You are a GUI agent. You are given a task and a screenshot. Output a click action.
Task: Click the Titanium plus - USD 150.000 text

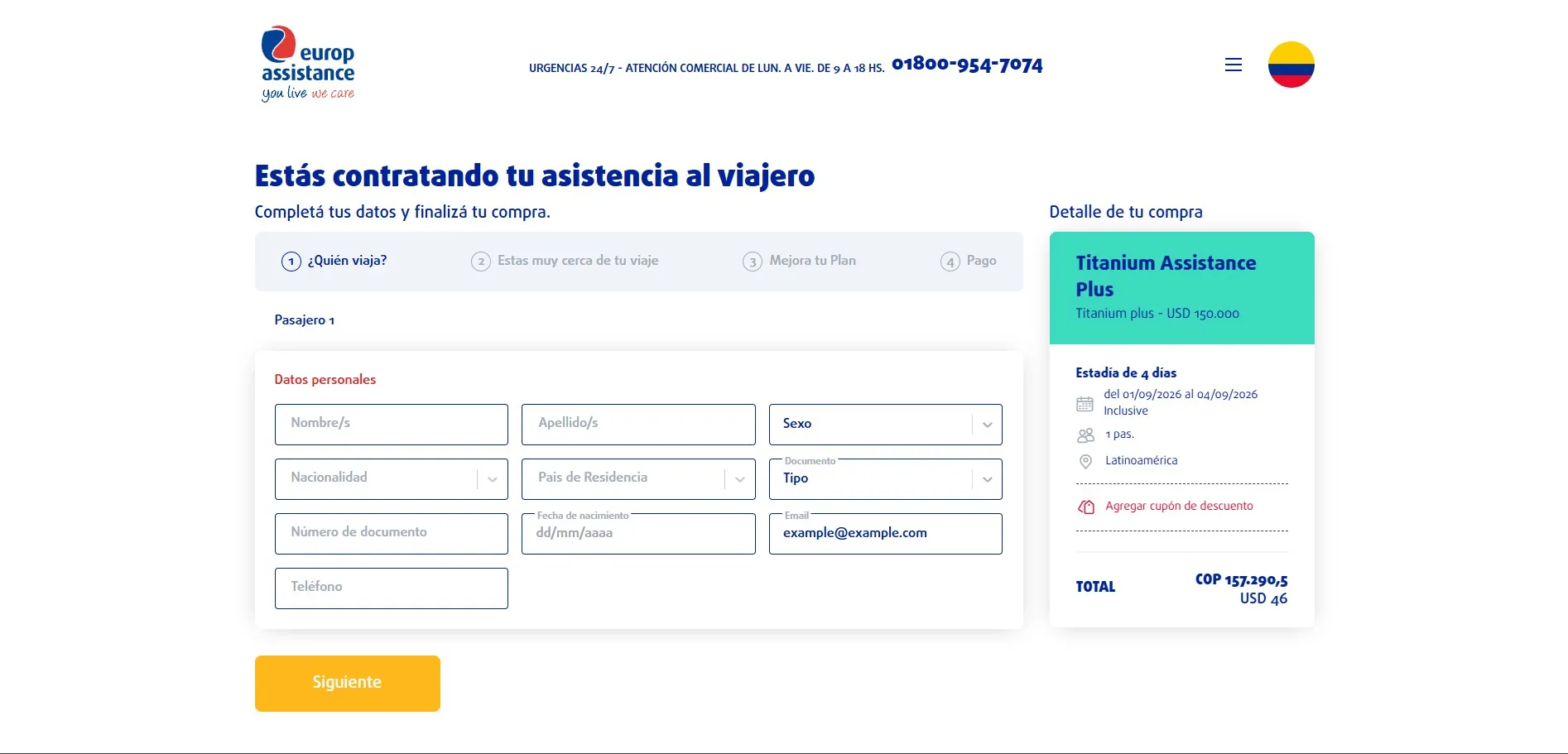coord(1157,314)
